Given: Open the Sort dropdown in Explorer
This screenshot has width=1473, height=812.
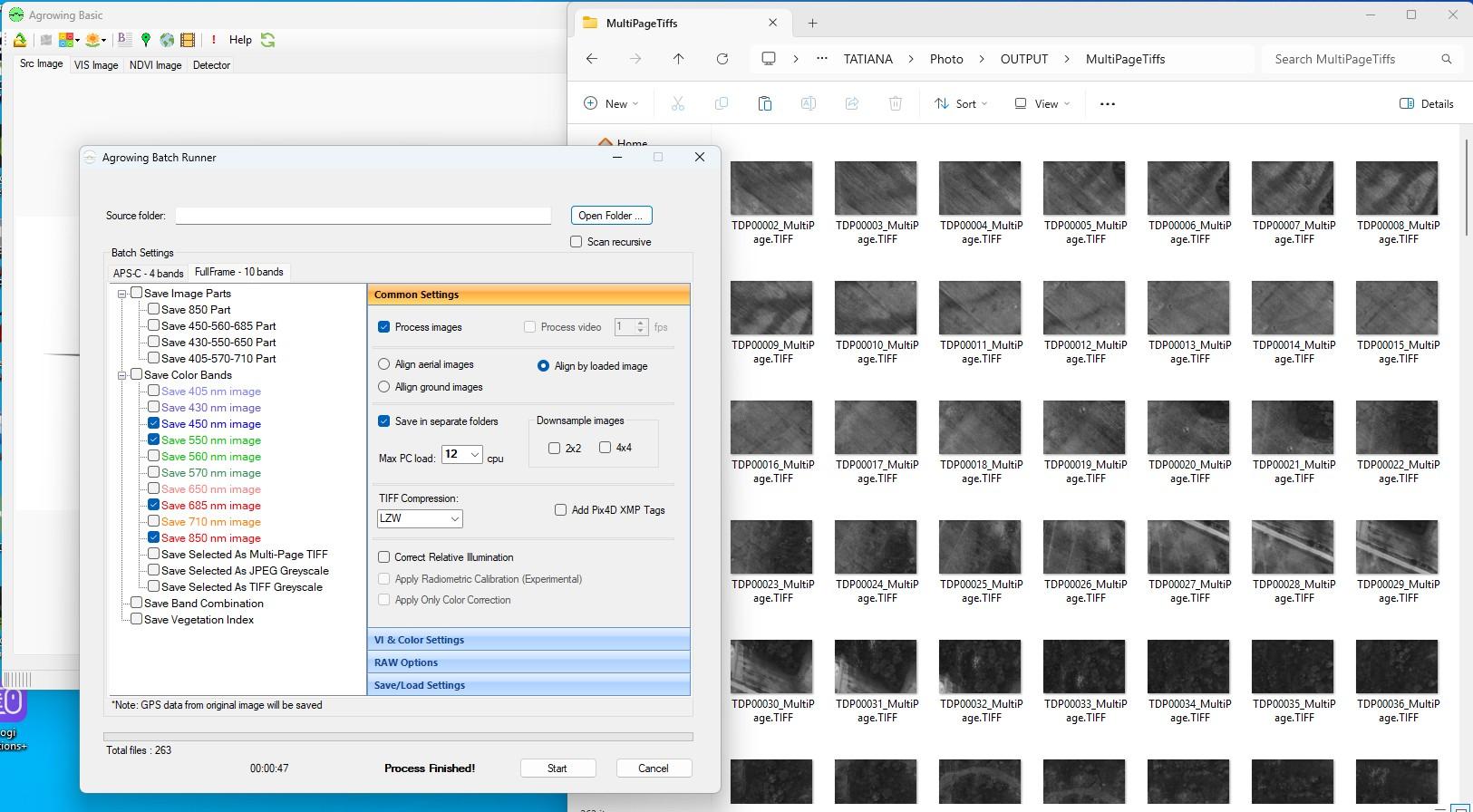Looking at the screenshot, I should coord(961,104).
